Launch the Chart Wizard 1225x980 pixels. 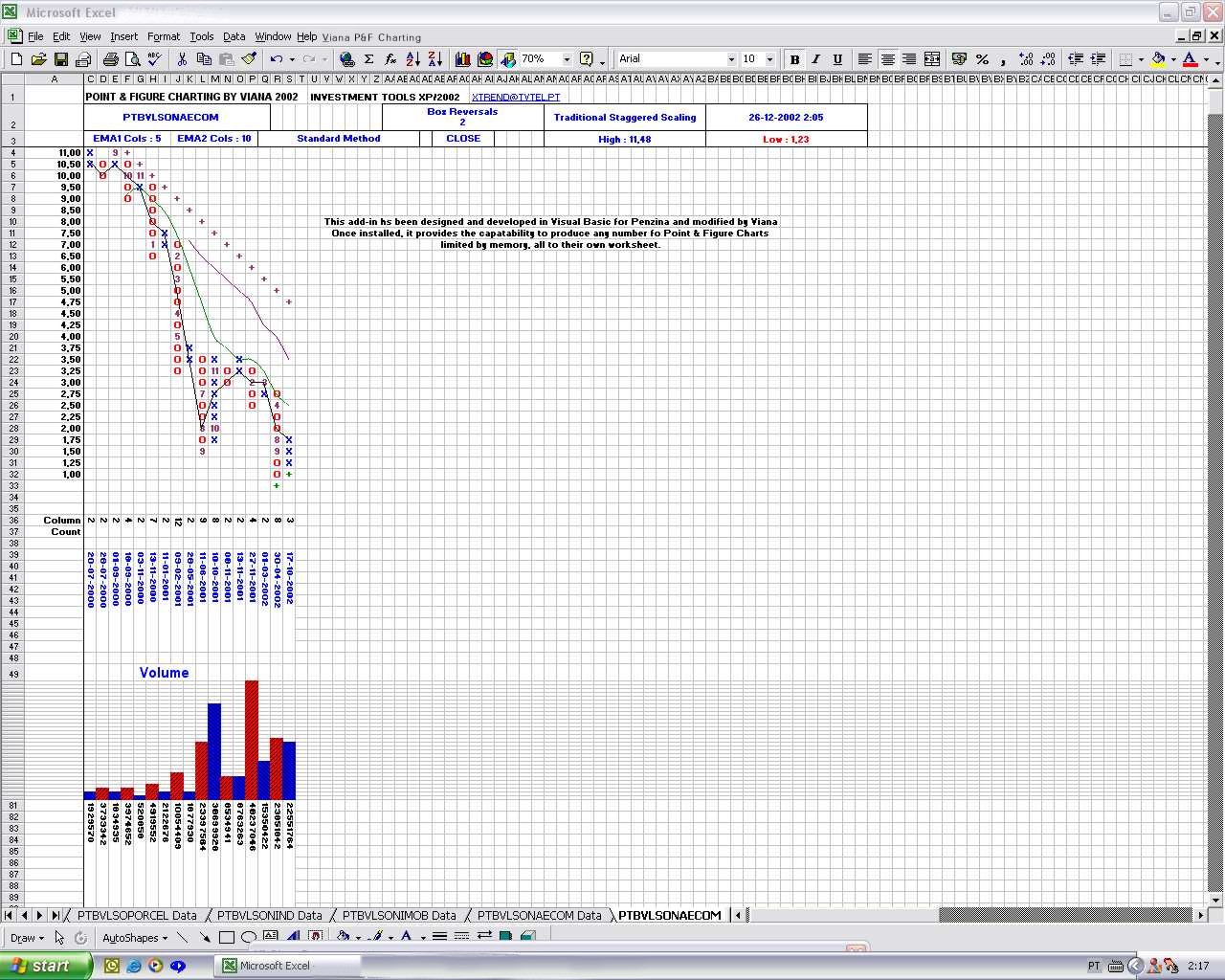point(462,59)
